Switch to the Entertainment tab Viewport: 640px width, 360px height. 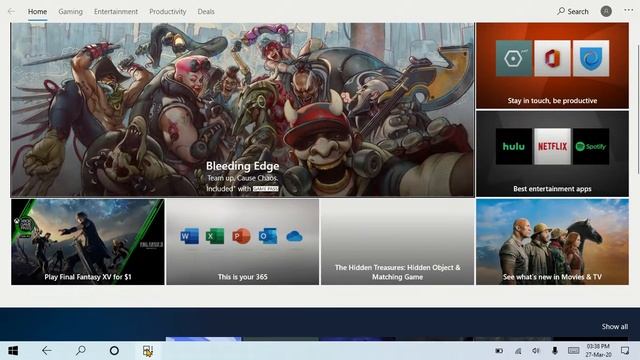[116, 11]
